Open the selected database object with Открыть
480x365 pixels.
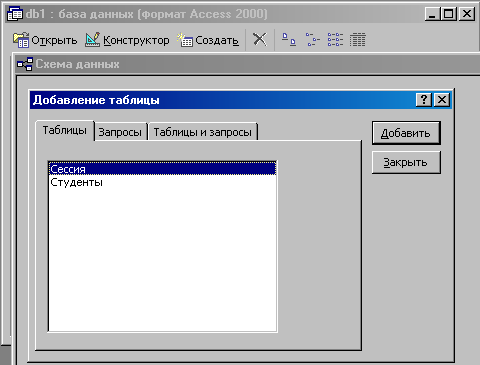point(45,40)
